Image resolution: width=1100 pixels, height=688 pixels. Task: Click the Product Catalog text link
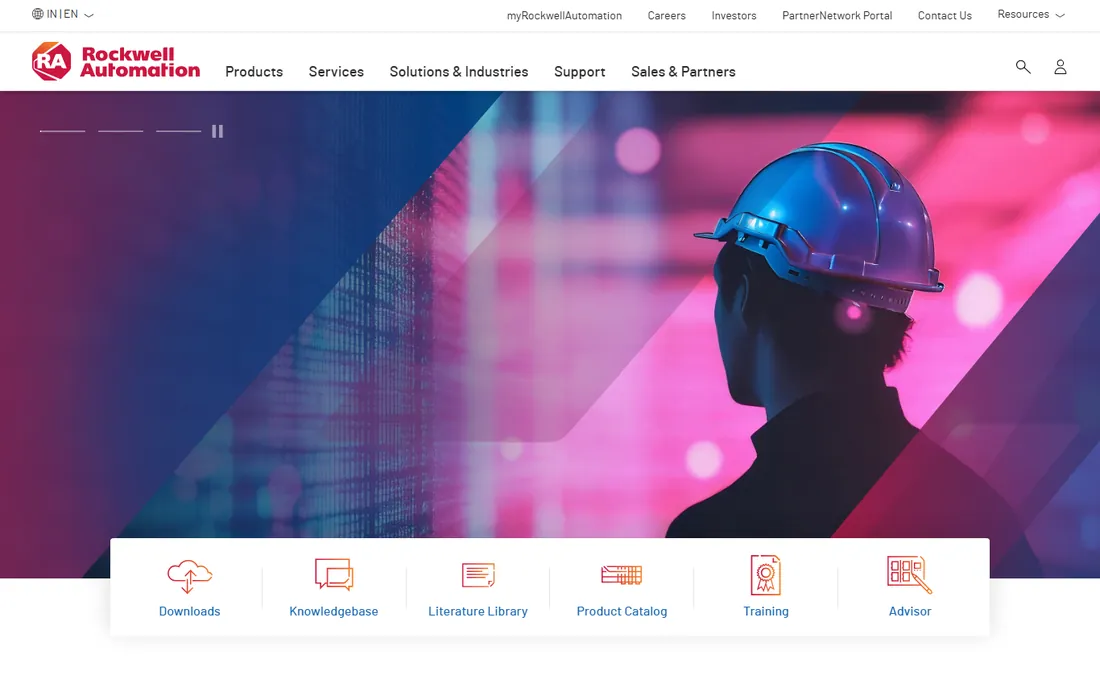622,612
